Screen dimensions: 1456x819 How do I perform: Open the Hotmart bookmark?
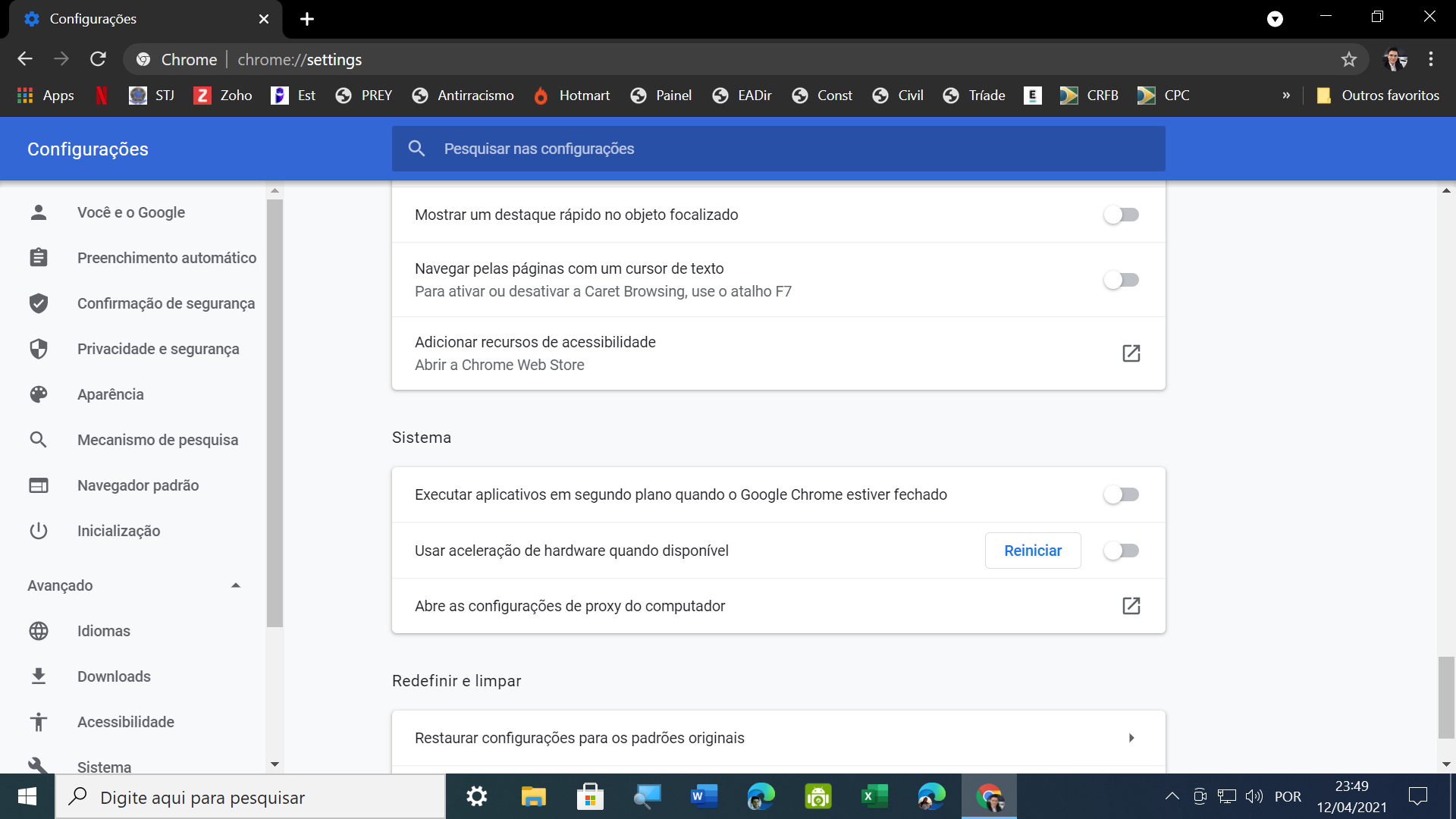click(572, 96)
